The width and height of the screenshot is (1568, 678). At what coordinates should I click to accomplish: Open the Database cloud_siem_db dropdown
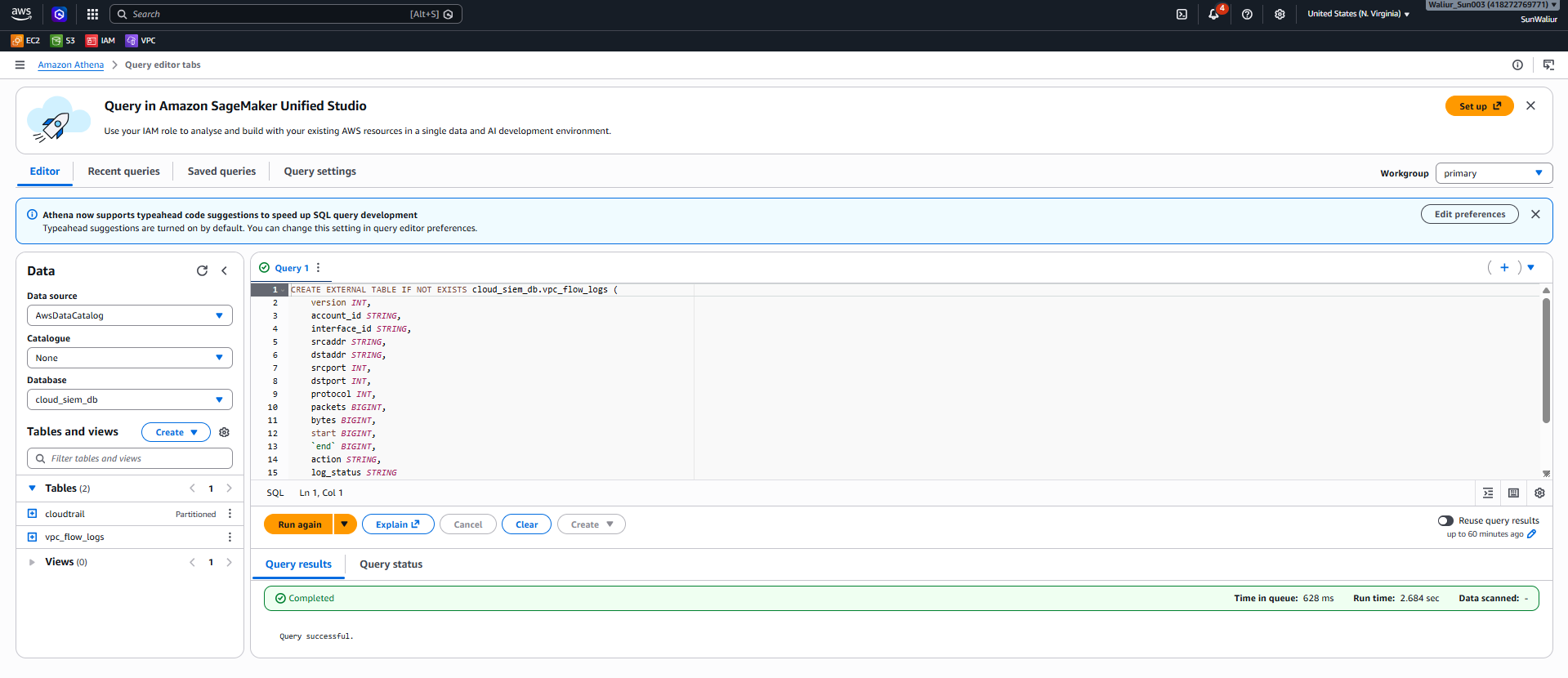click(130, 399)
